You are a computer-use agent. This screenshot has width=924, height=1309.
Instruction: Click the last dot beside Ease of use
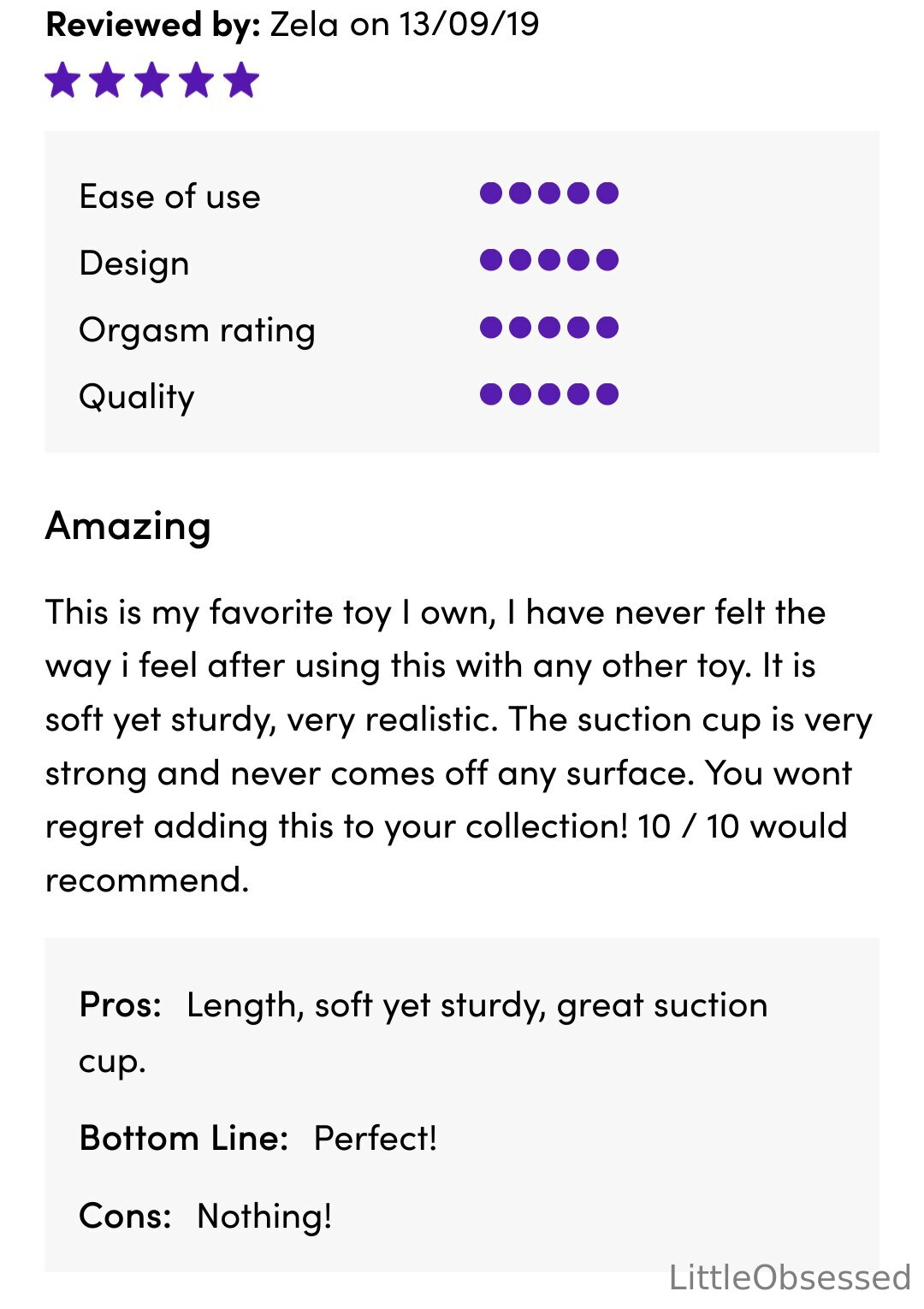[607, 193]
